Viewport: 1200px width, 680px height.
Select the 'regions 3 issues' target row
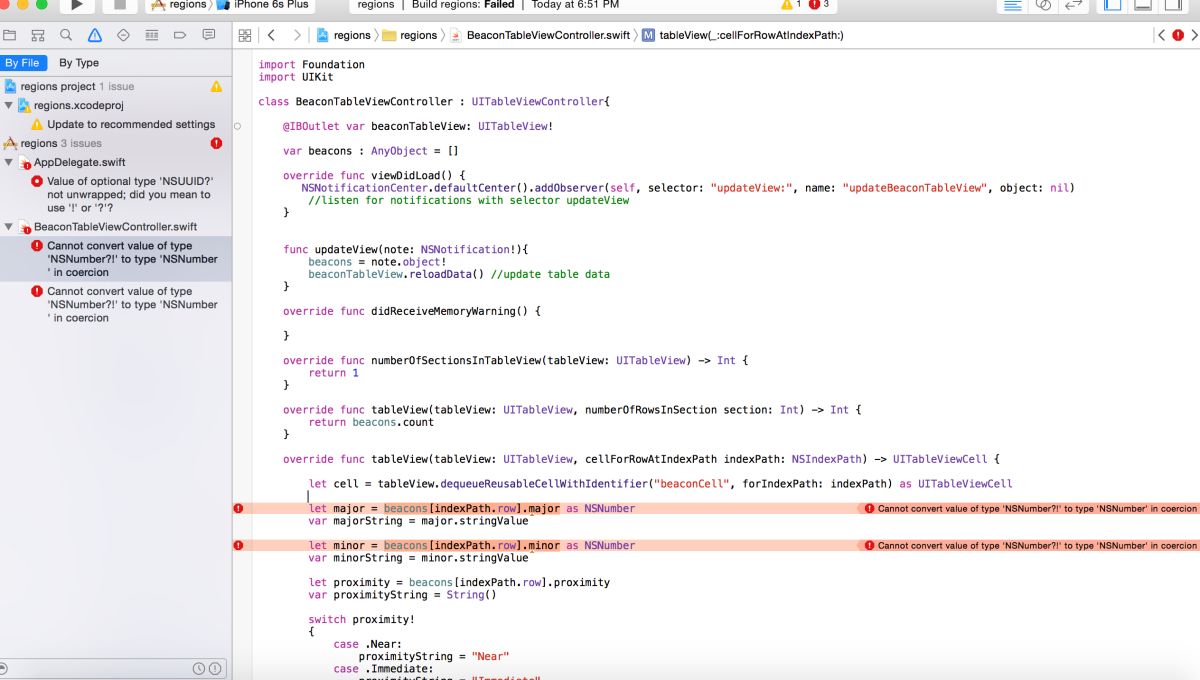115,144
